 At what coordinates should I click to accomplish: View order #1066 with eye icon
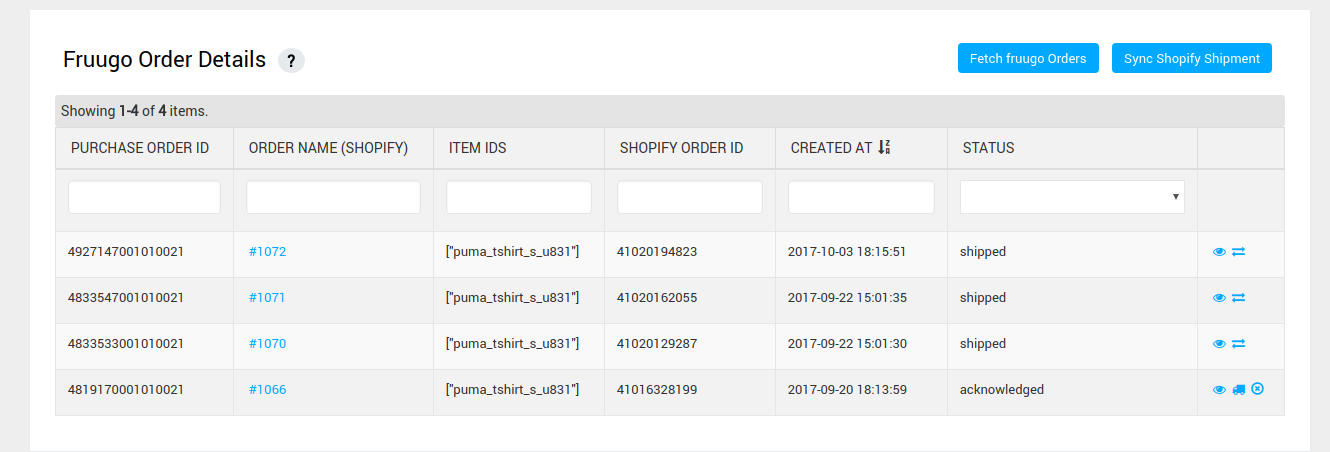coord(1219,390)
